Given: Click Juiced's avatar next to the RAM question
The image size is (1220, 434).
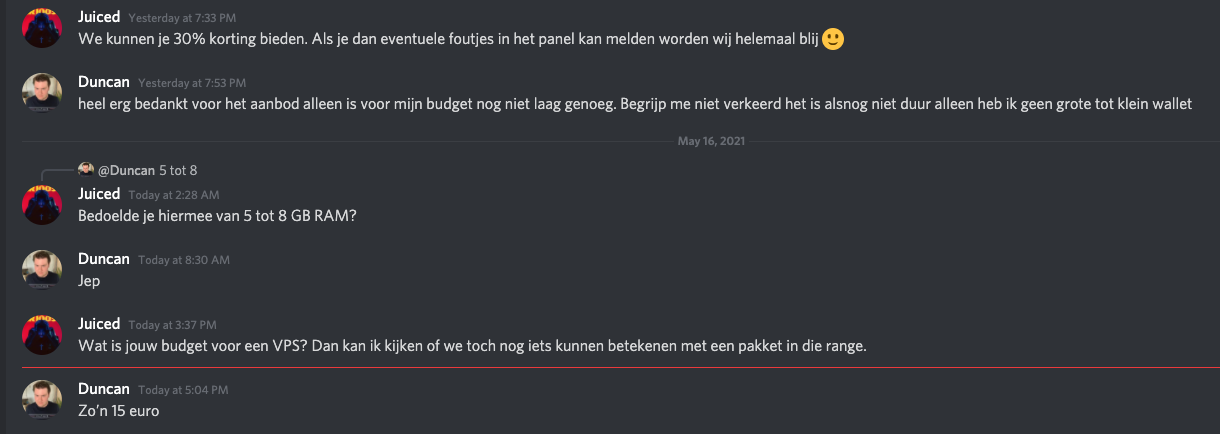Looking at the screenshot, I should coord(42,204).
